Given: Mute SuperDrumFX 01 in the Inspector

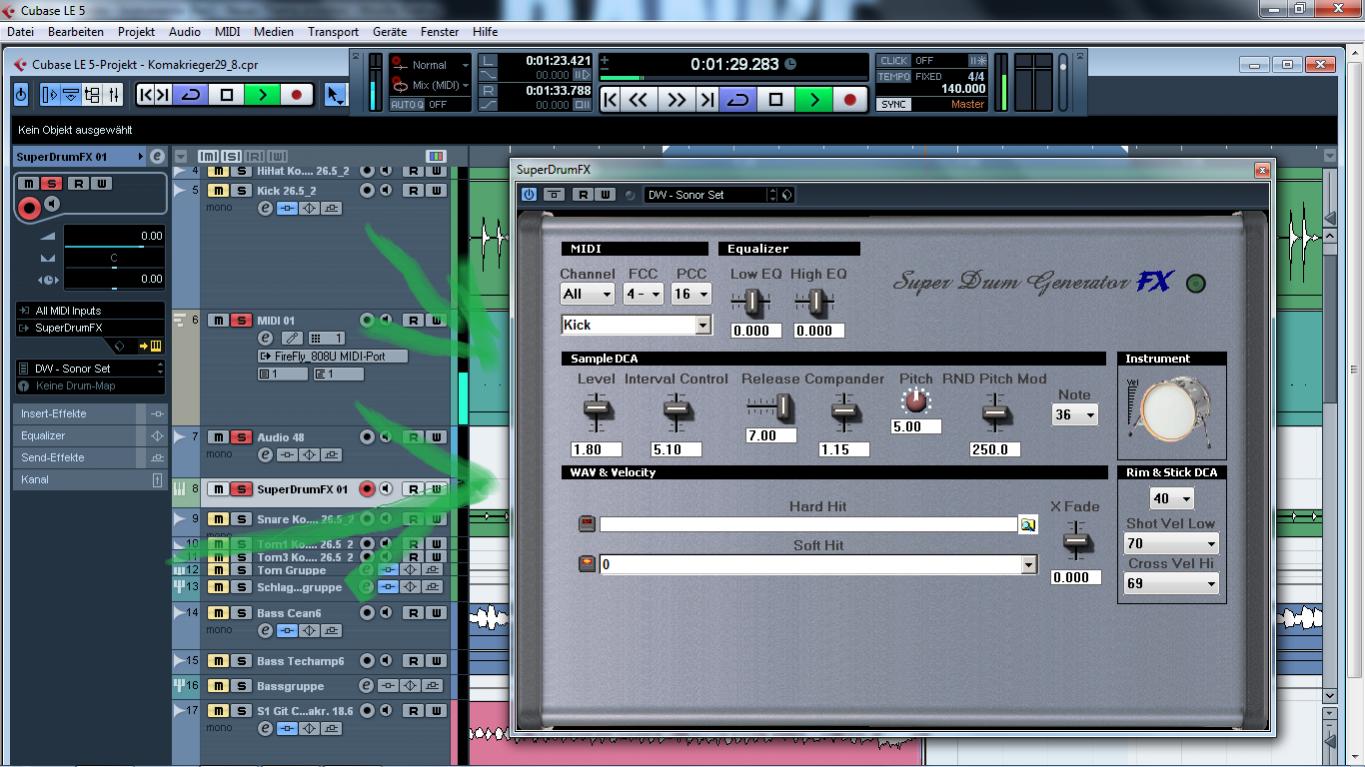Looking at the screenshot, I should [x=28, y=184].
